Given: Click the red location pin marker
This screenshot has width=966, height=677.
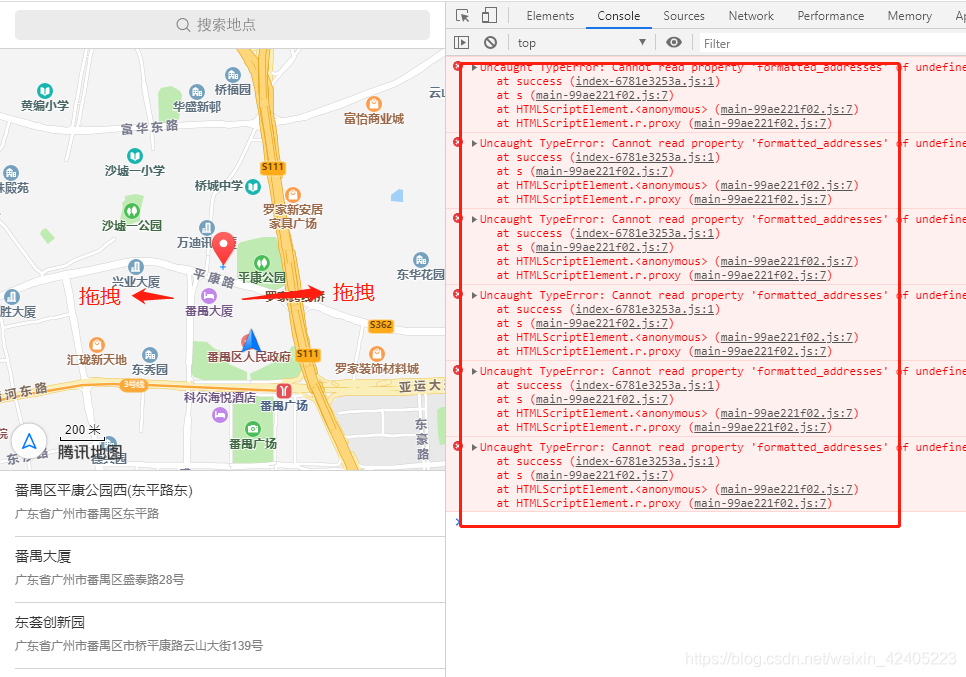Looking at the screenshot, I should 223,245.
